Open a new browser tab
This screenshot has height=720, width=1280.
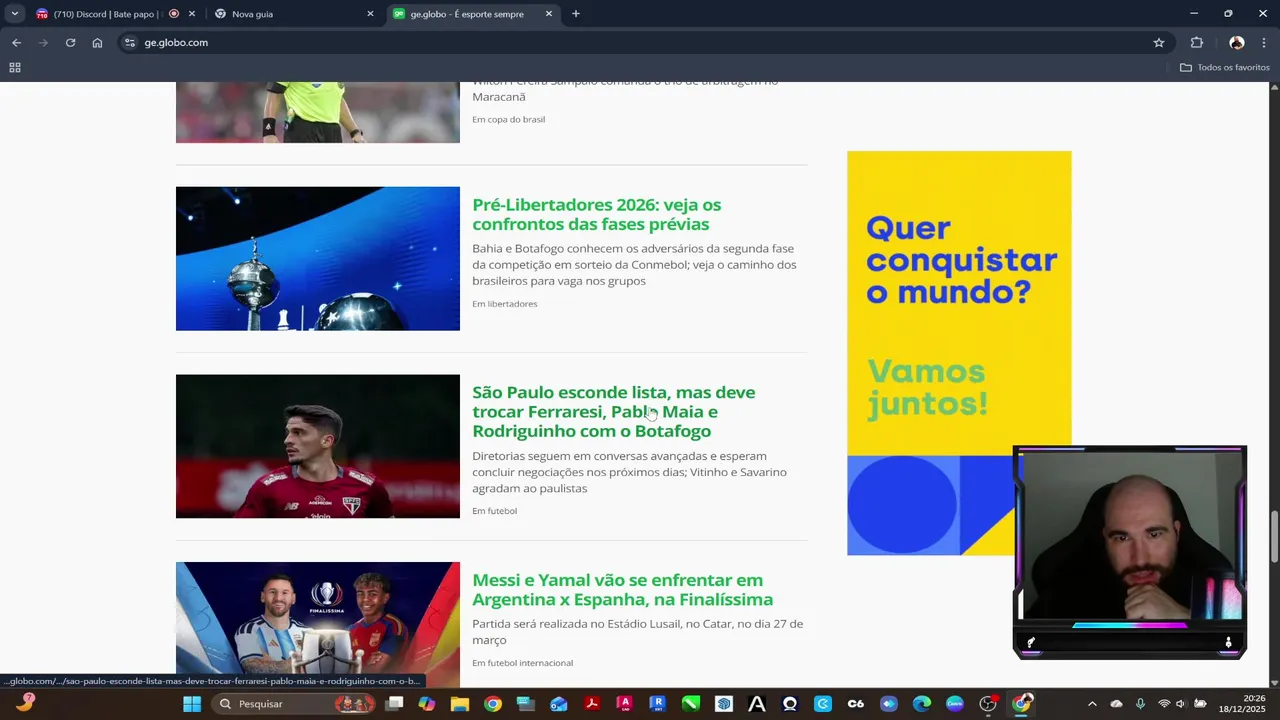click(575, 14)
